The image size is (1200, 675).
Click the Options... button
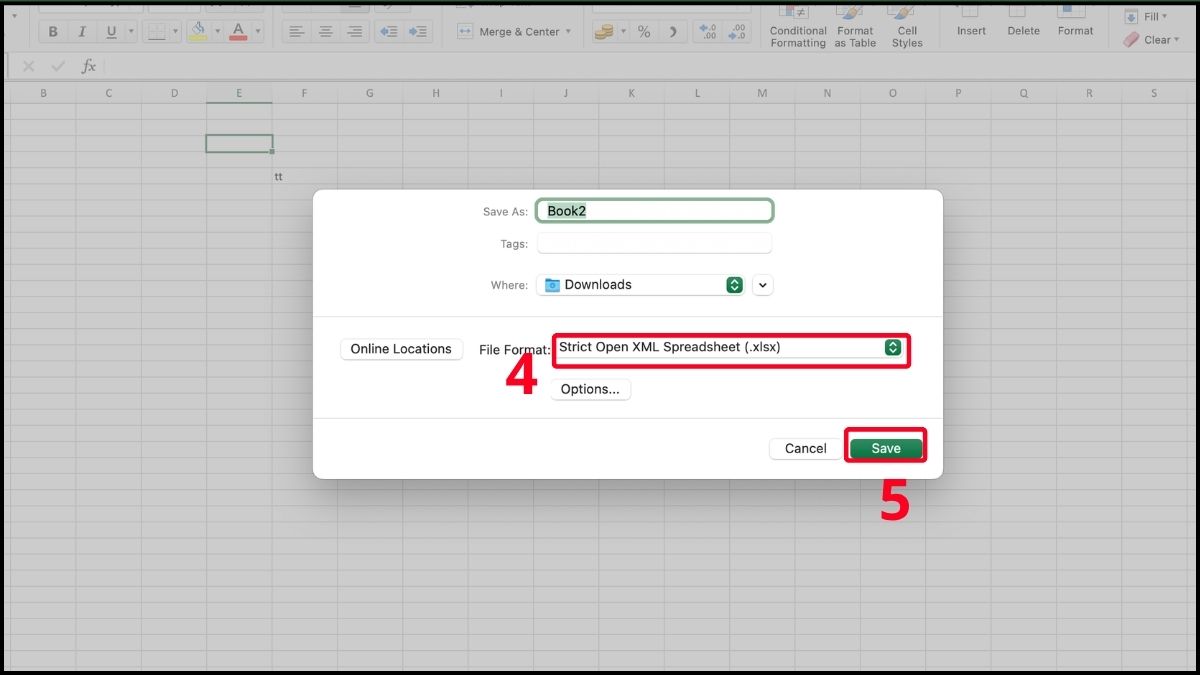coord(590,389)
